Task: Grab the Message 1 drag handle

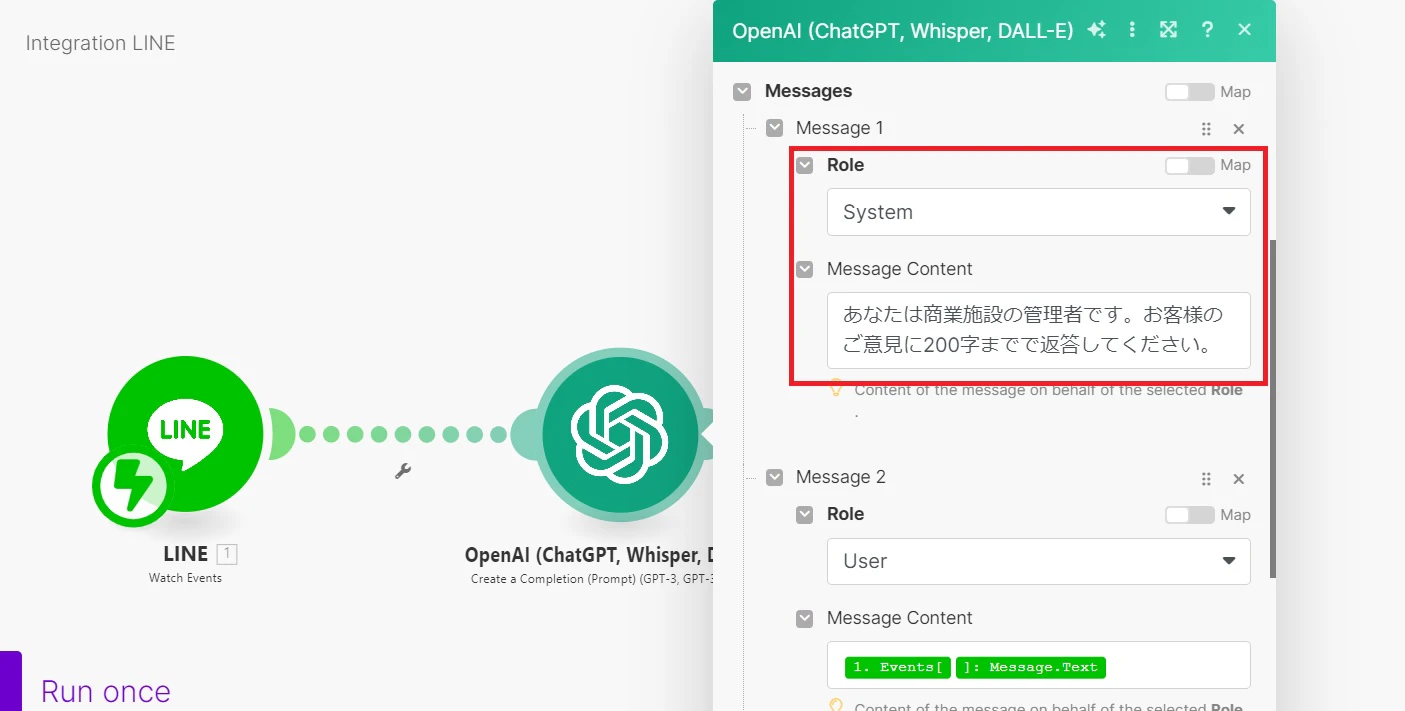Action: (x=1206, y=129)
